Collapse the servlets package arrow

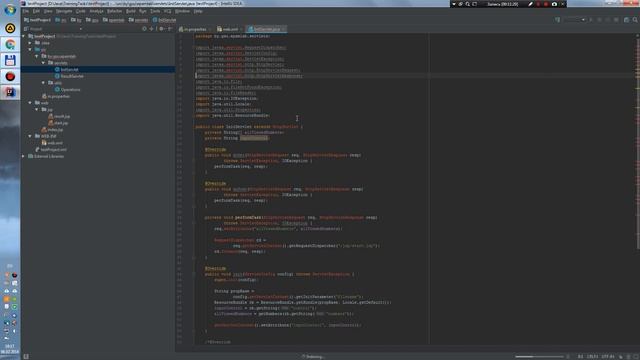pos(43,63)
